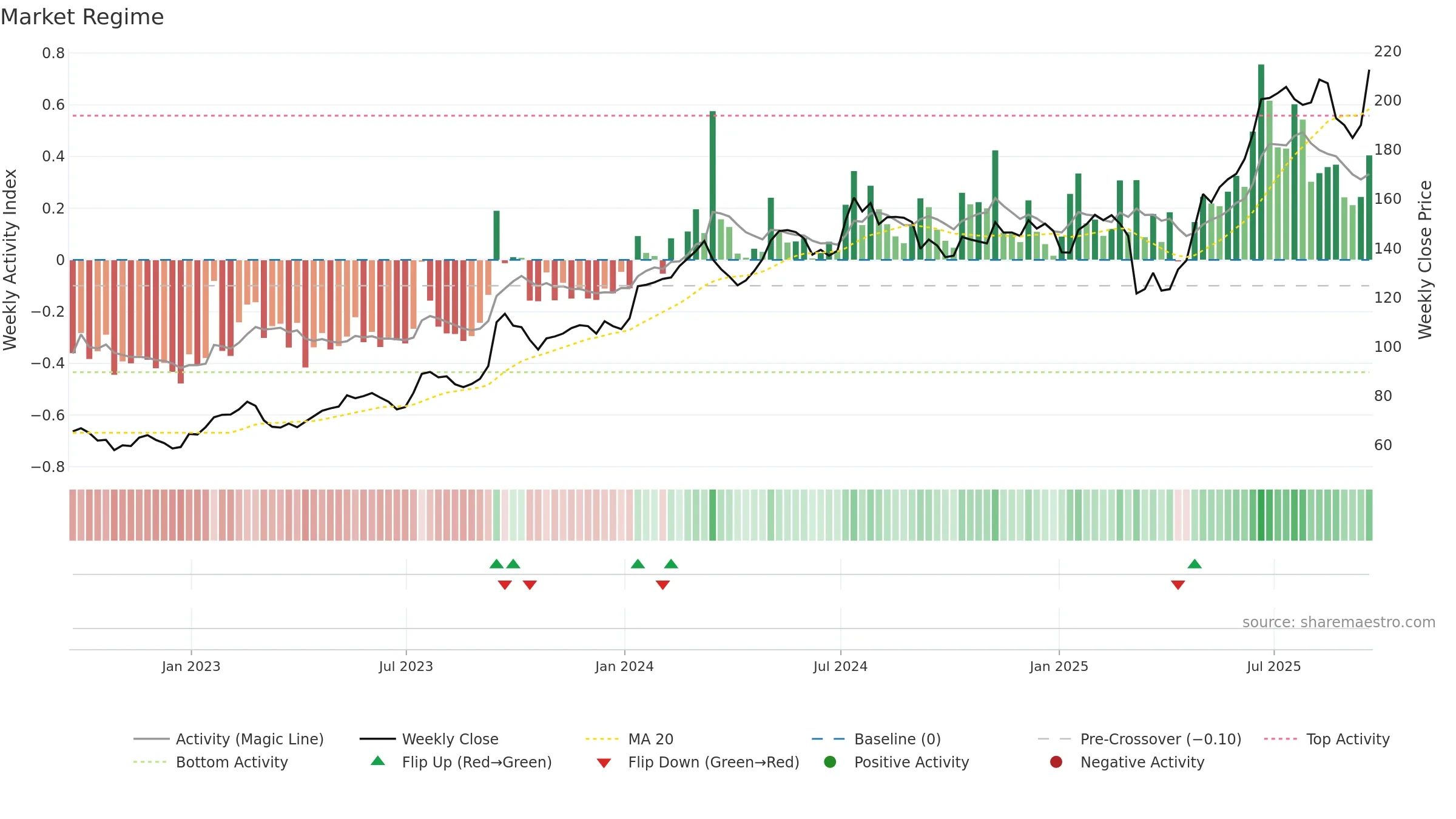The height and width of the screenshot is (819, 1456).
Task: Select the latest flip up triangle before Jul 2025
Action: click(x=1195, y=564)
